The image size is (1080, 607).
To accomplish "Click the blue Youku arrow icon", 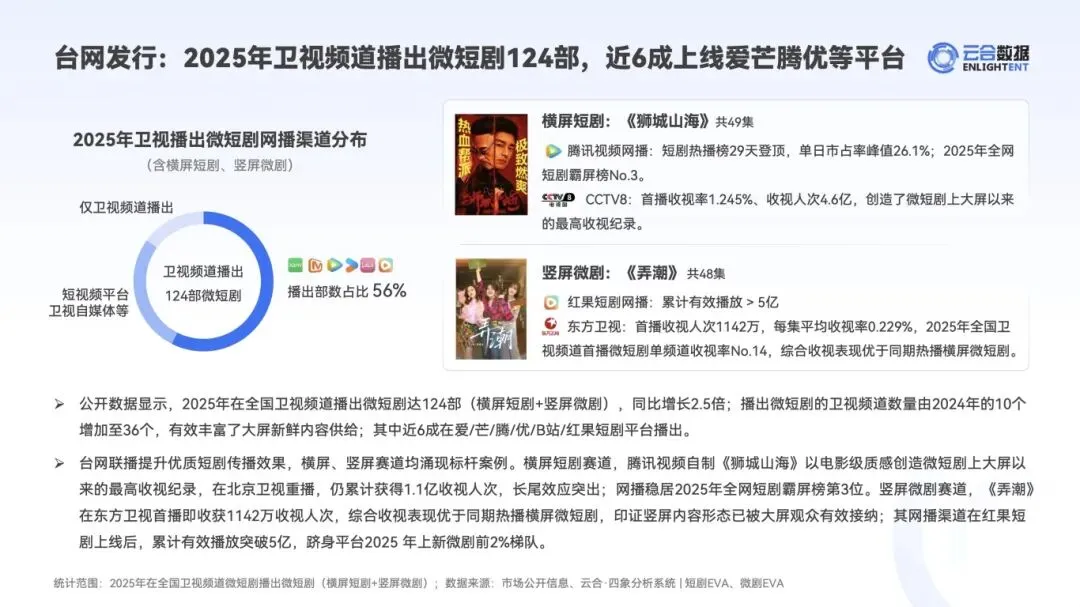I will tap(351, 265).
